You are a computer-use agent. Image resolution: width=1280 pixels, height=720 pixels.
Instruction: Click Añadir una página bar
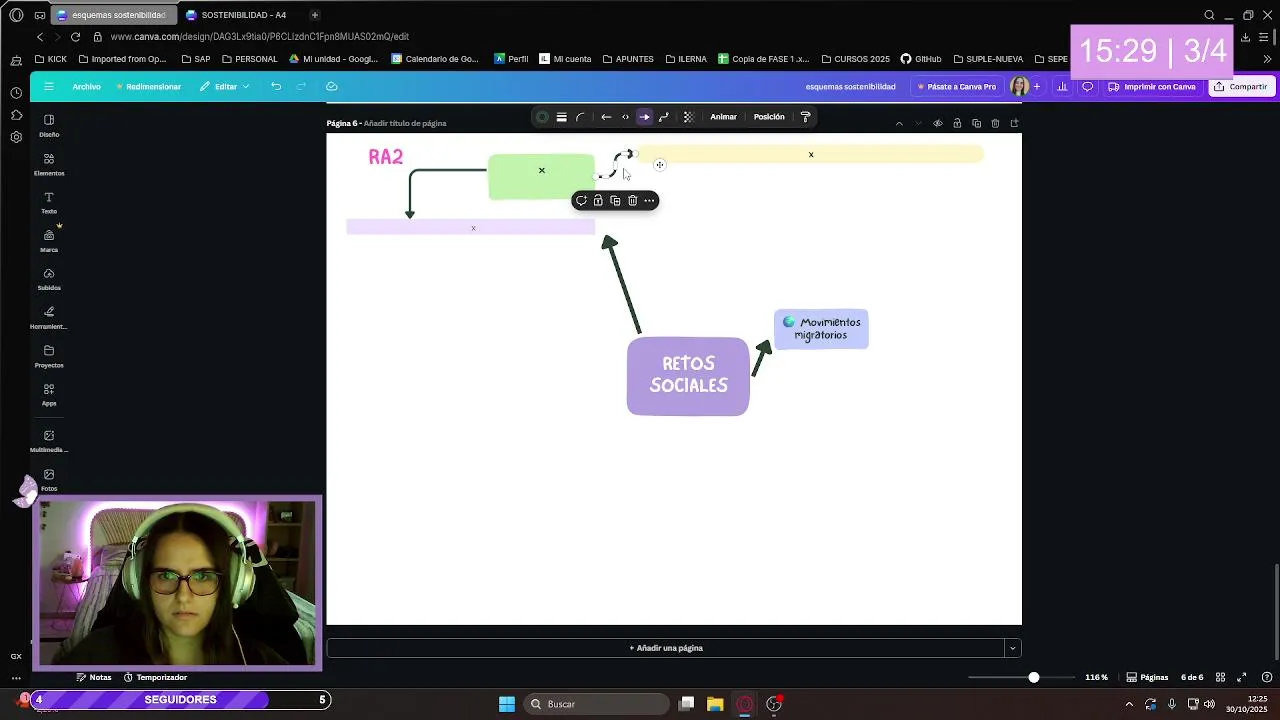(666, 648)
